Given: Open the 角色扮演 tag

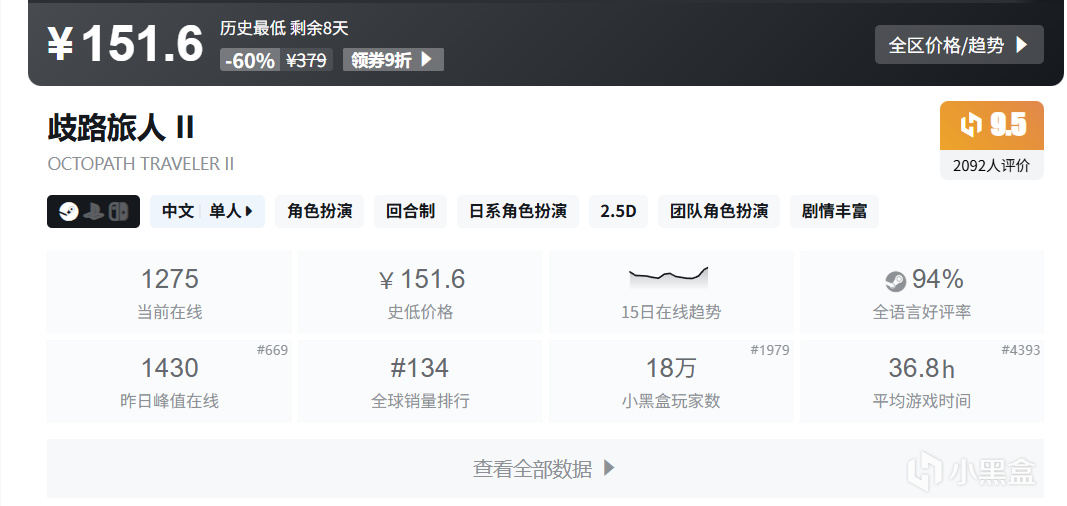Looking at the screenshot, I should [319, 212].
